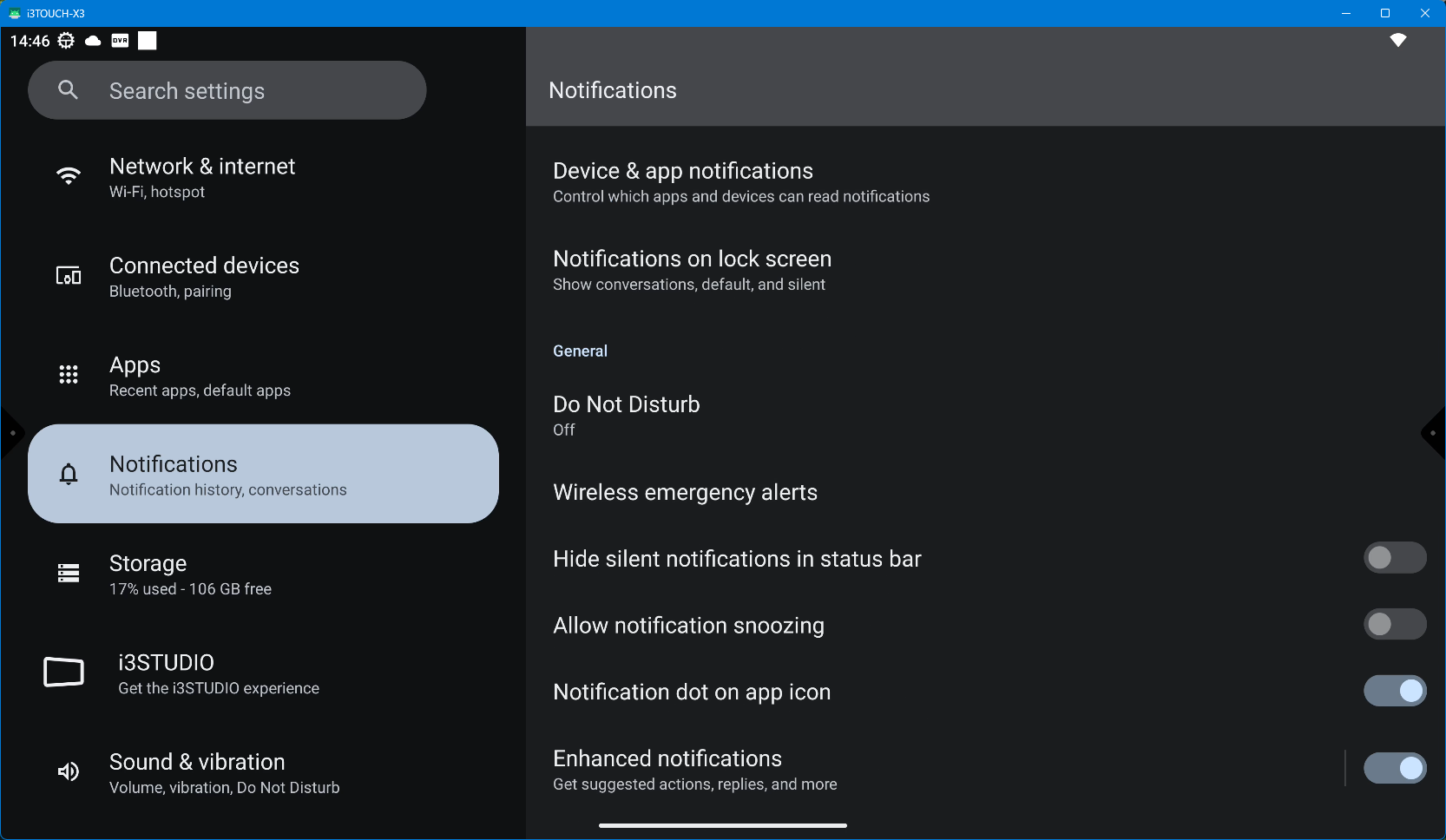Screen dimensions: 1446x840
Task: Turn off Enhanced notifications switch
Action: [x=1394, y=769]
